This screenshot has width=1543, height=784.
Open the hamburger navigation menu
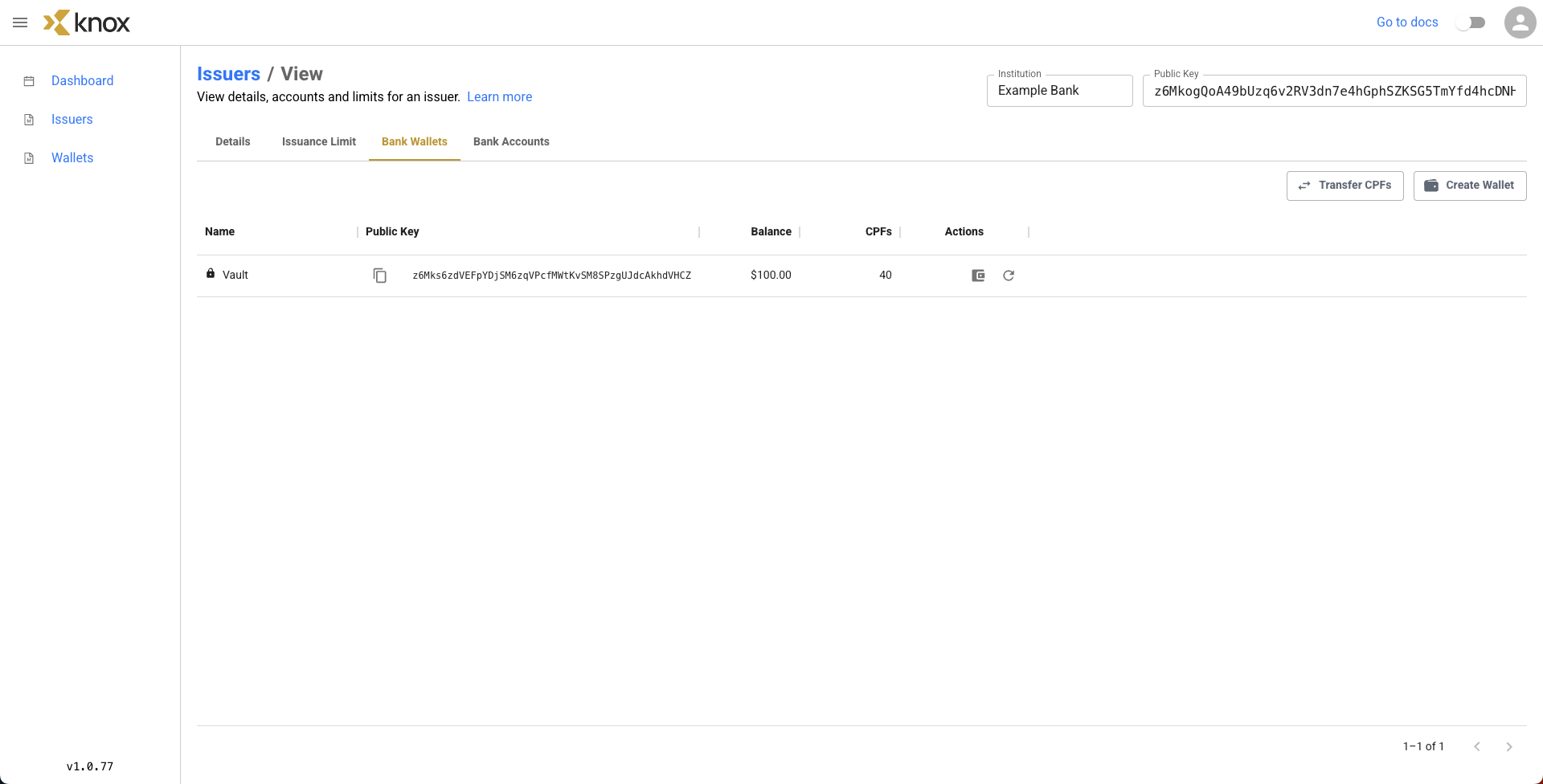(20, 22)
